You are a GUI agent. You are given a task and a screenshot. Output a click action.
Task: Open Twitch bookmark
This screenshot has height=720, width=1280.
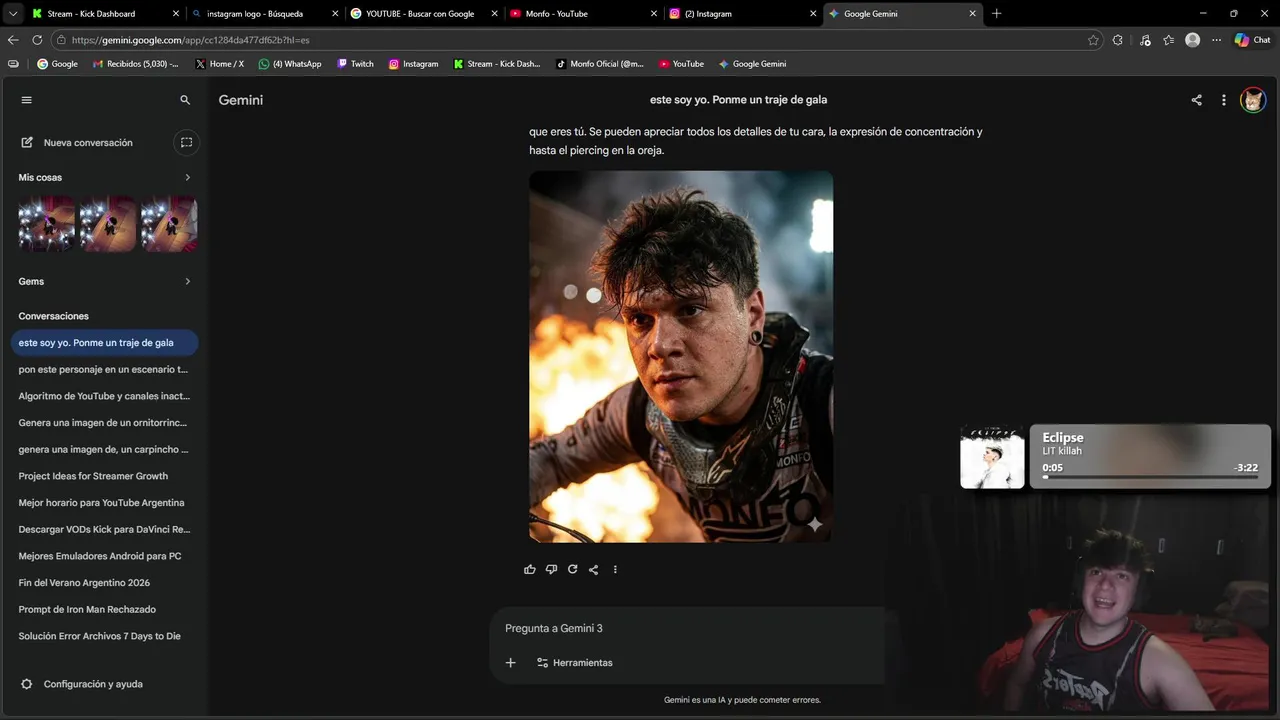click(355, 64)
